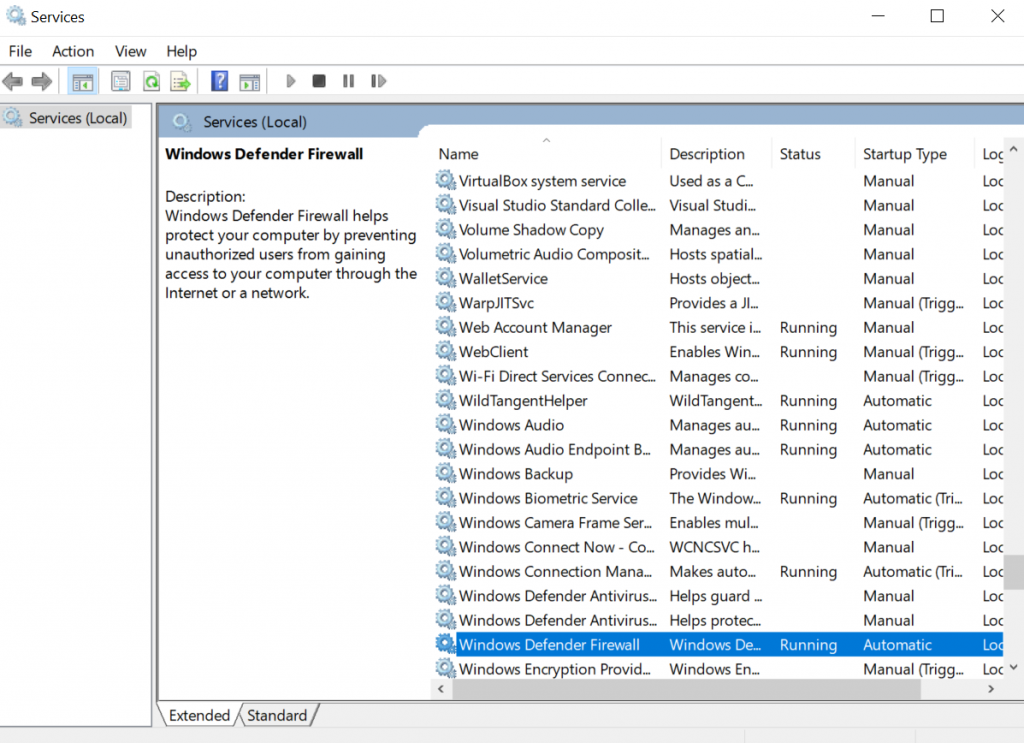Close the Services window

pos(997,16)
